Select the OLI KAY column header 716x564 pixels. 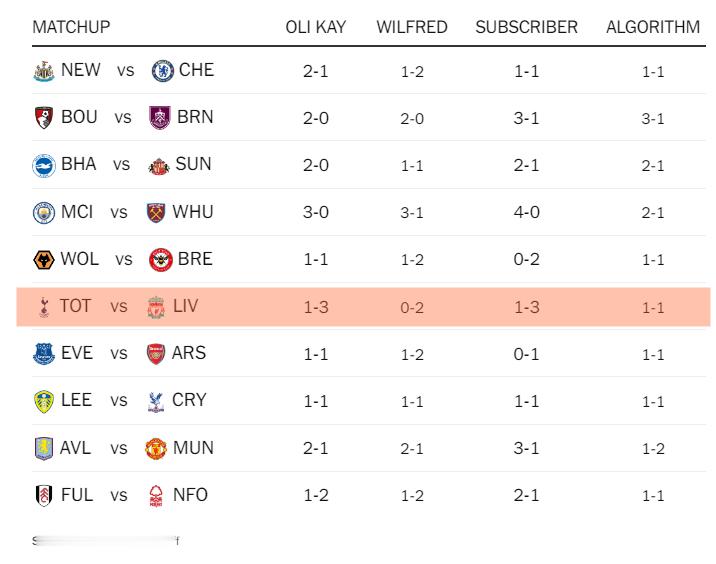coord(316,27)
